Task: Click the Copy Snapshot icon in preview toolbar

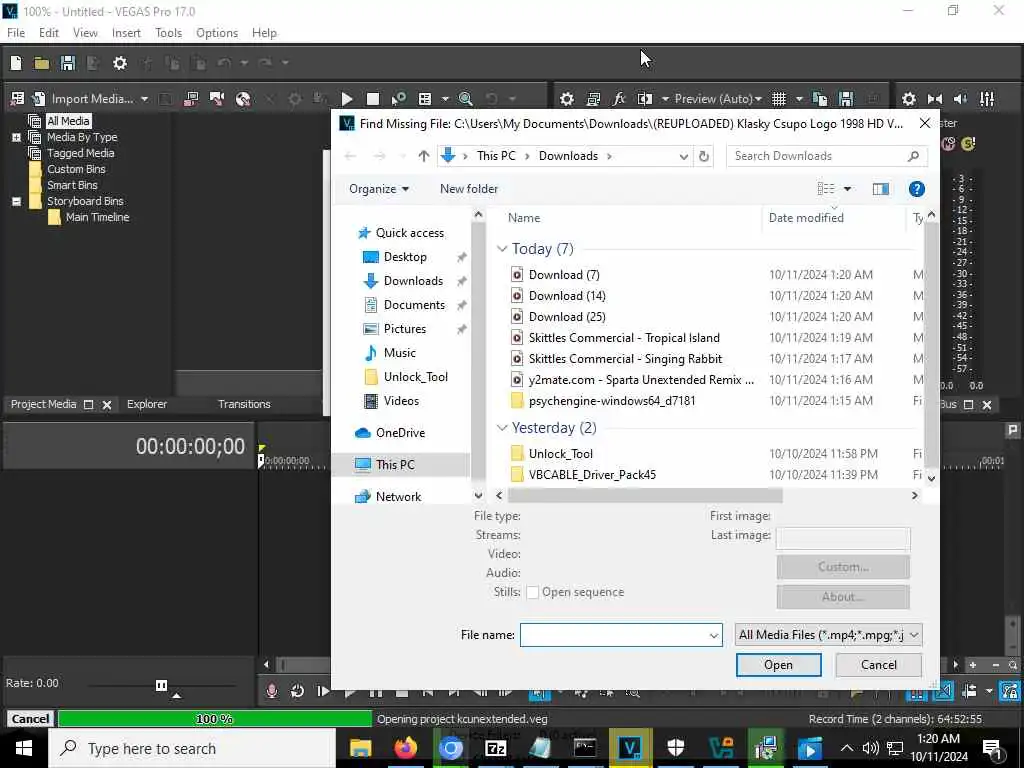Action: coord(820,99)
